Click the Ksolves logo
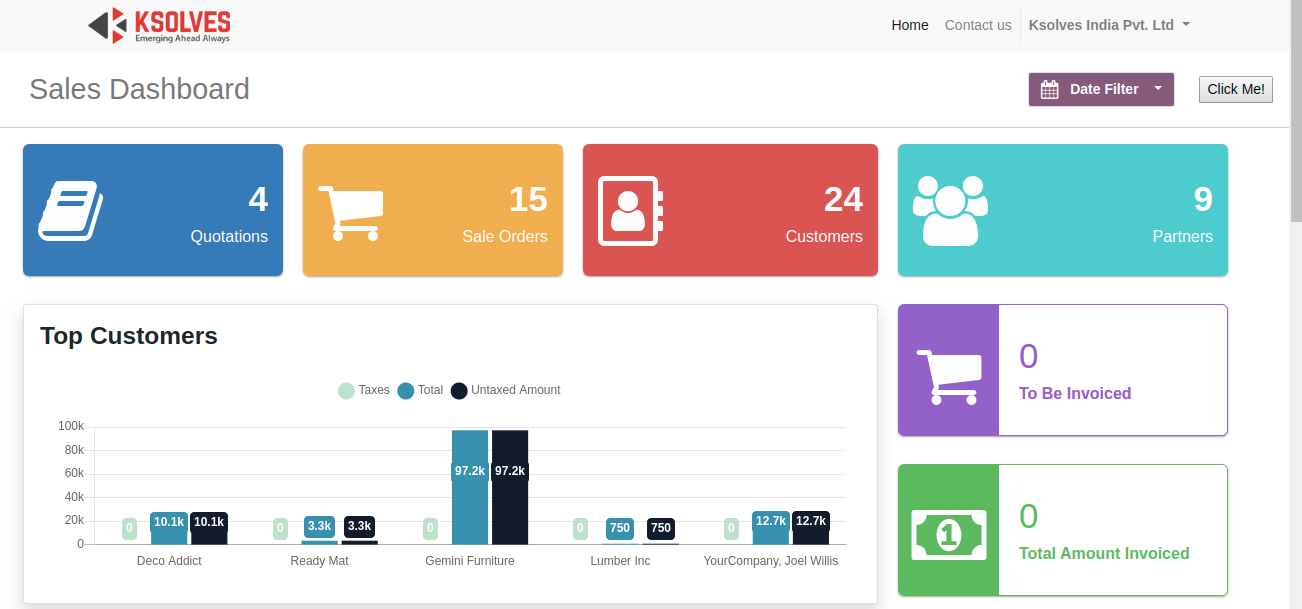 159,25
